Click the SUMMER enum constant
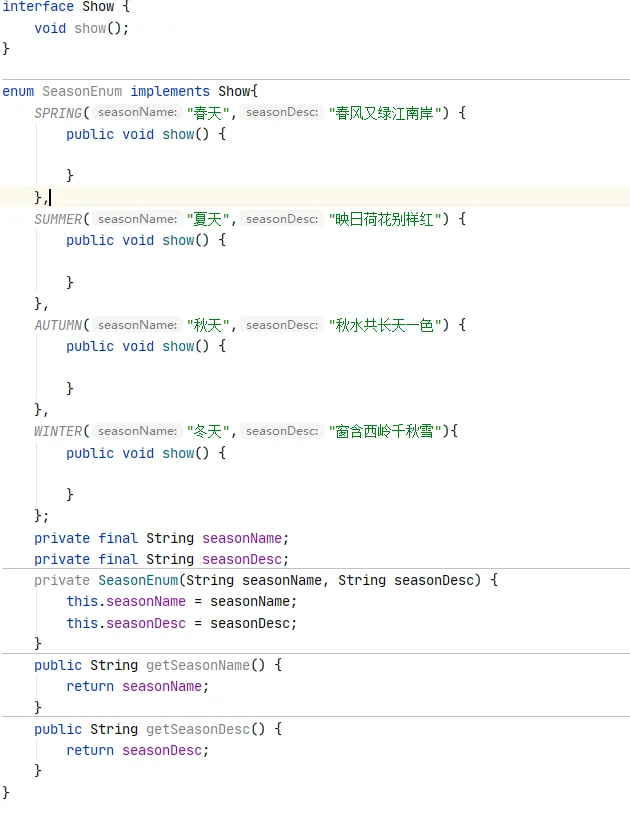Viewport: 630px width, 821px height. coord(58,219)
